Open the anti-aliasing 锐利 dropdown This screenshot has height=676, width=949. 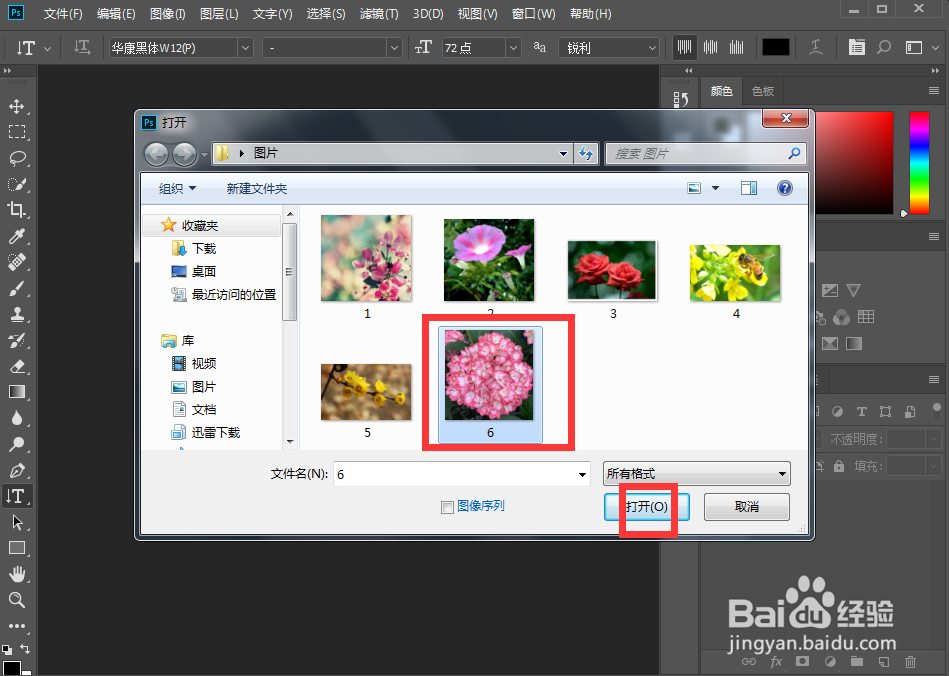point(652,48)
